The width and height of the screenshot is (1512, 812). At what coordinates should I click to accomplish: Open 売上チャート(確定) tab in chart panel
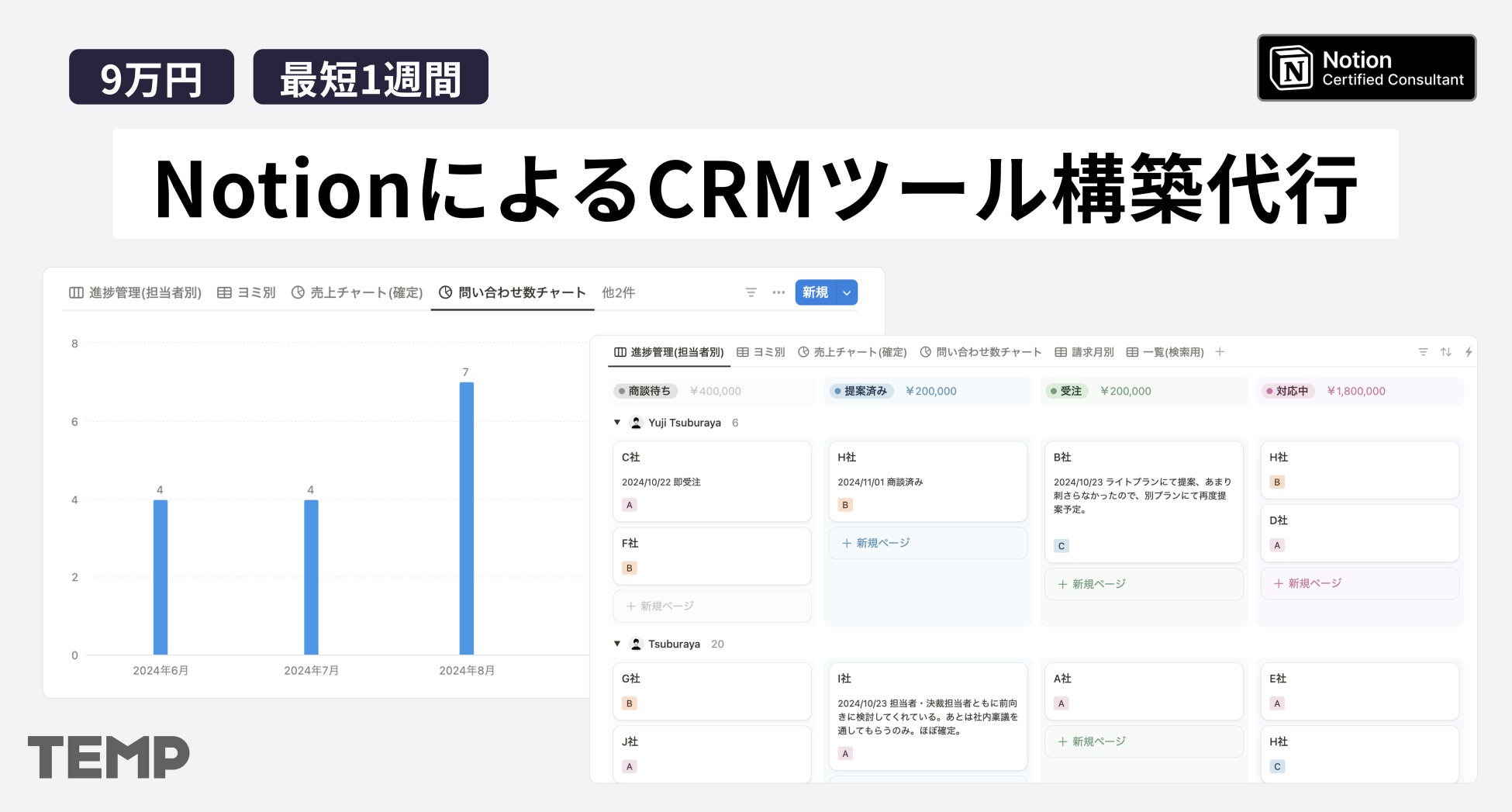(x=357, y=292)
